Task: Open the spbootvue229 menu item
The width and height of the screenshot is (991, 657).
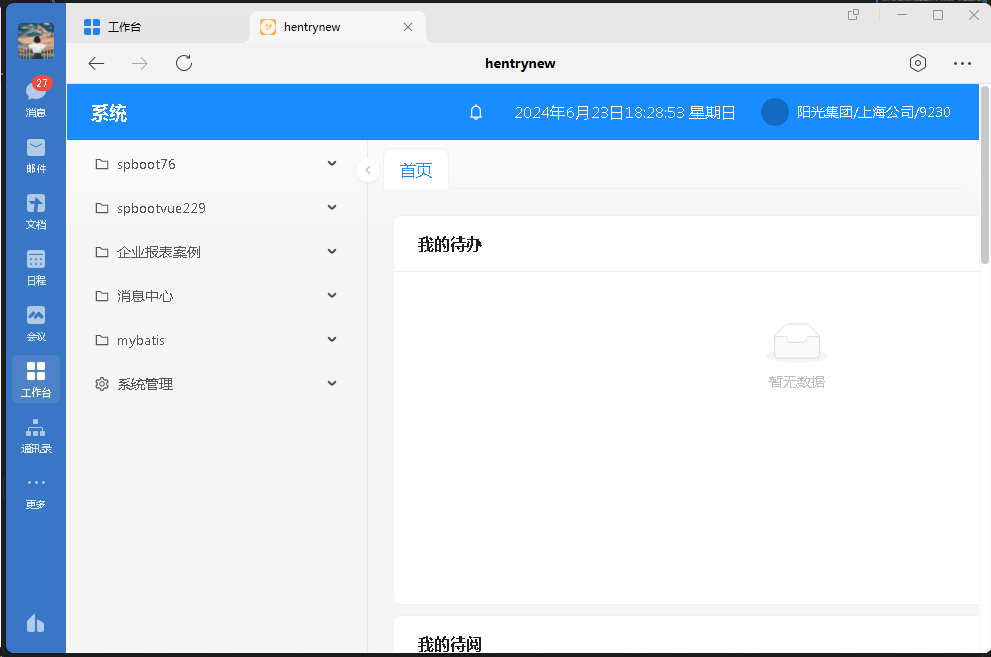Action: [x=217, y=208]
